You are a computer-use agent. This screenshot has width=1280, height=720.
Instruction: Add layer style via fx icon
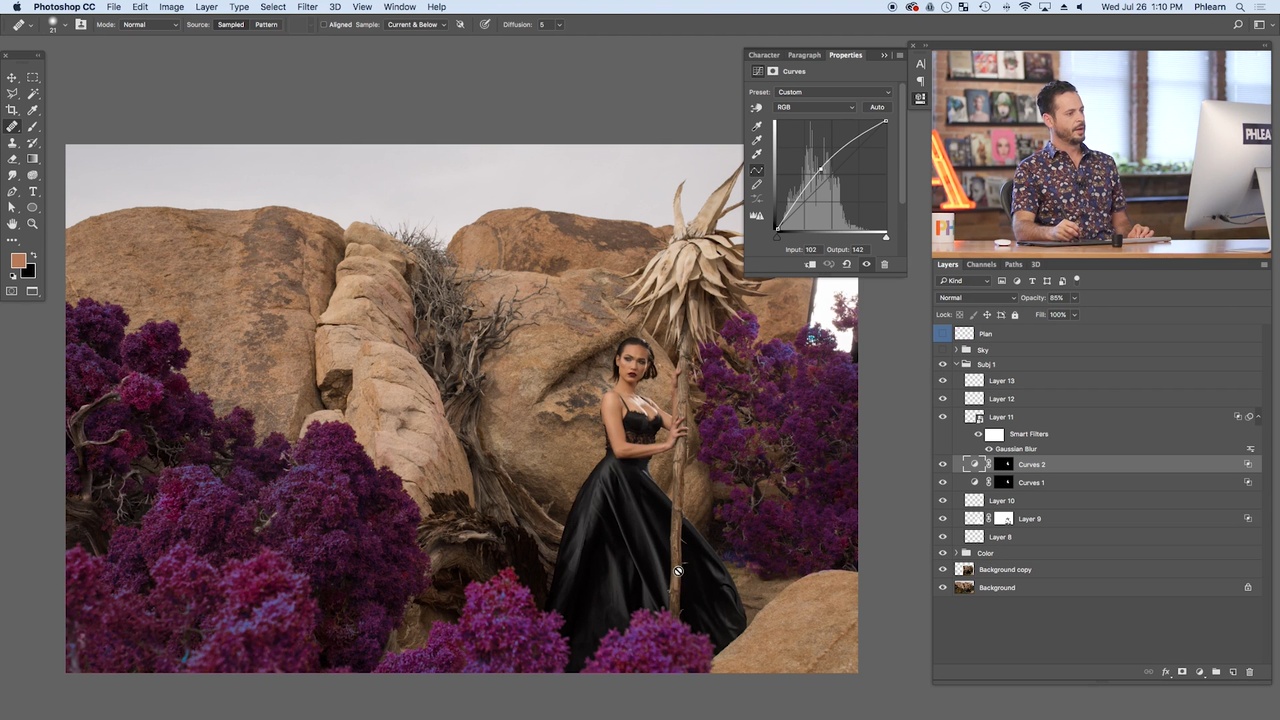point(1166,672)
